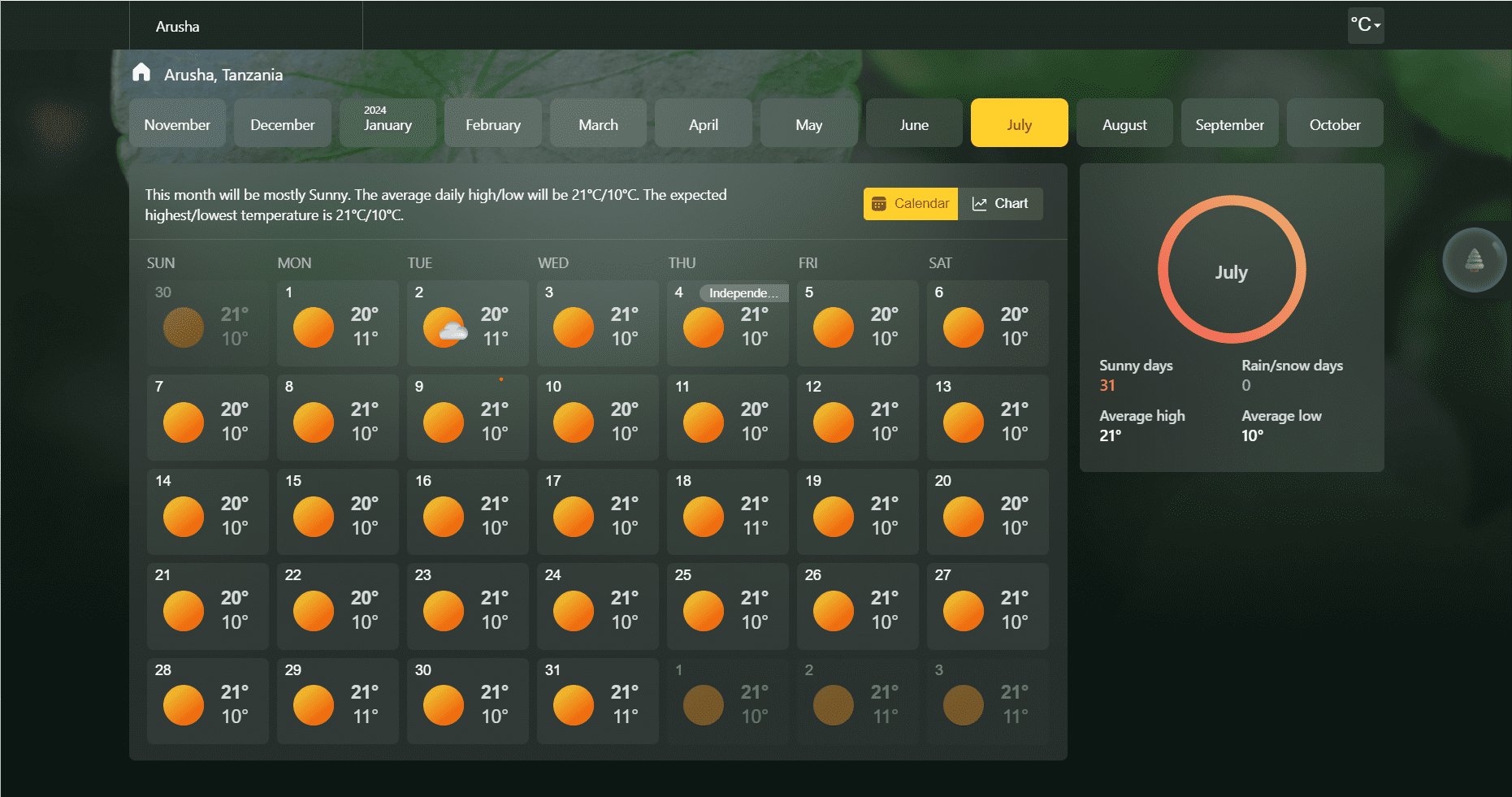Click the dimmed sun icon on June 30
The height and width of the screenshot is (797, 1512).
[183, 327]
